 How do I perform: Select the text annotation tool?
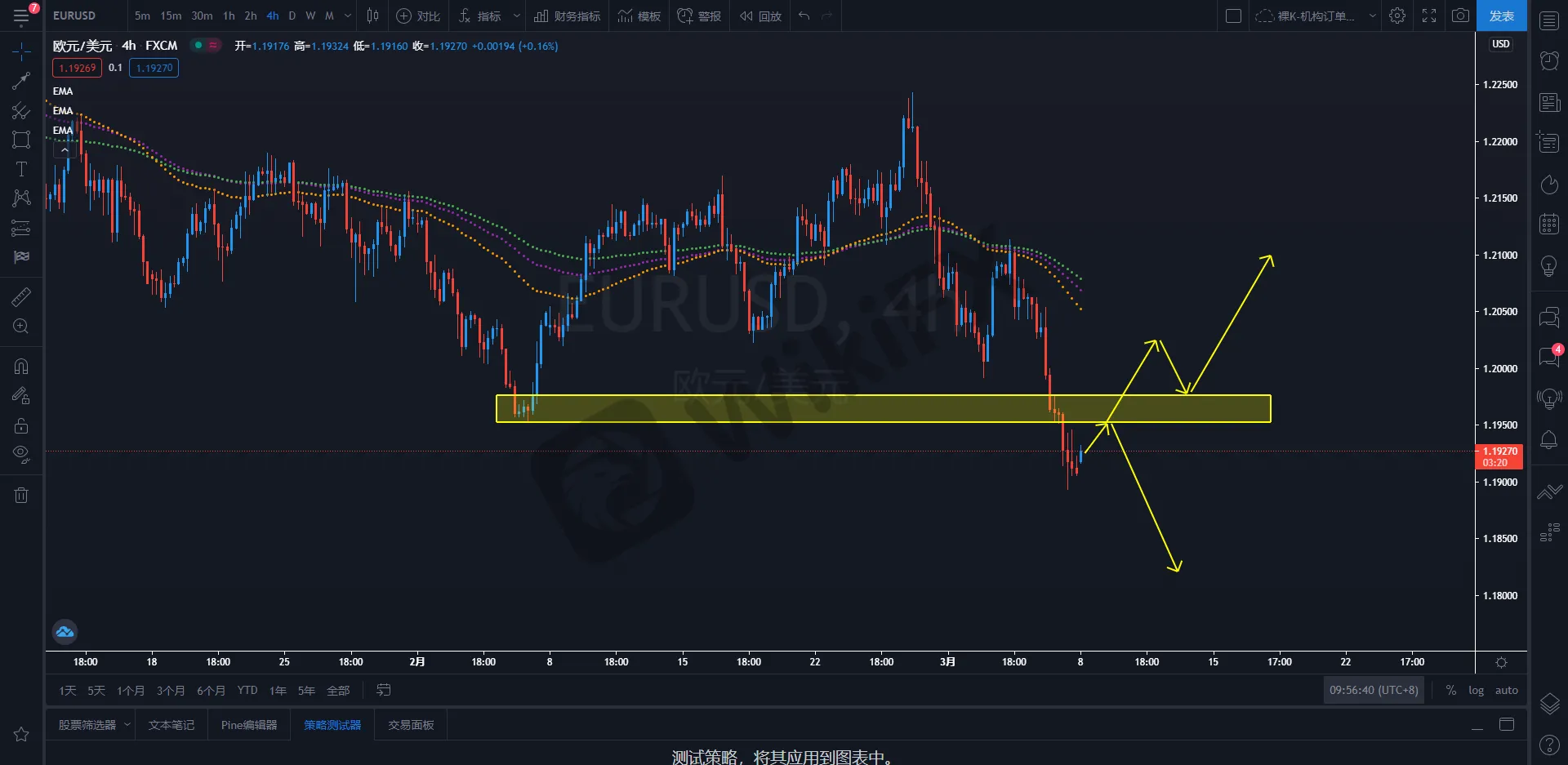(x=21, y=169)
